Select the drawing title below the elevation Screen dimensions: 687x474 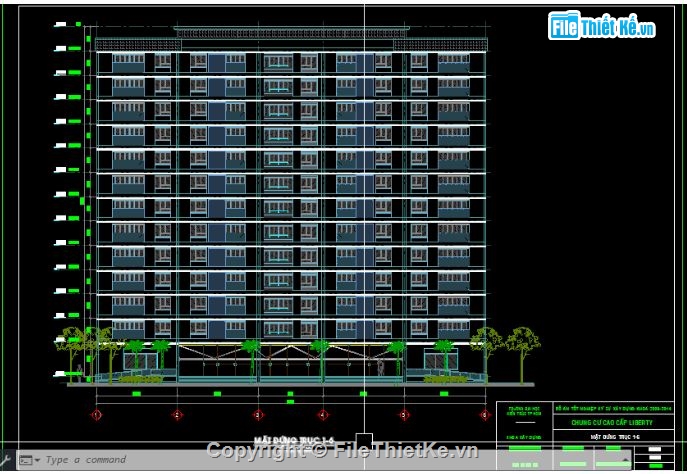(x=294, y=440)
